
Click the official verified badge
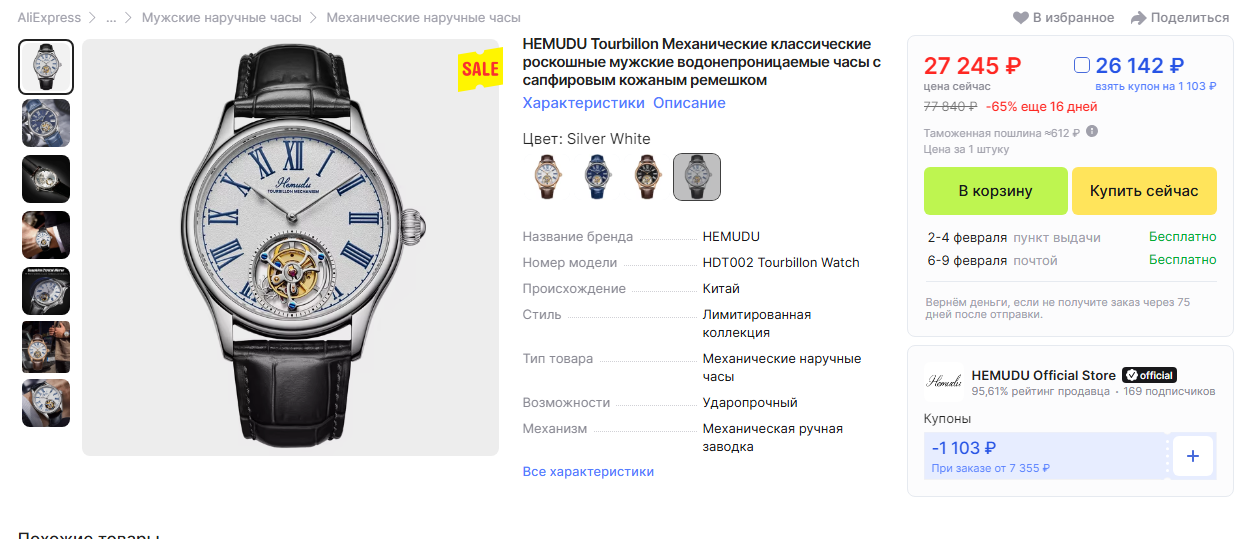(1149, 375)
